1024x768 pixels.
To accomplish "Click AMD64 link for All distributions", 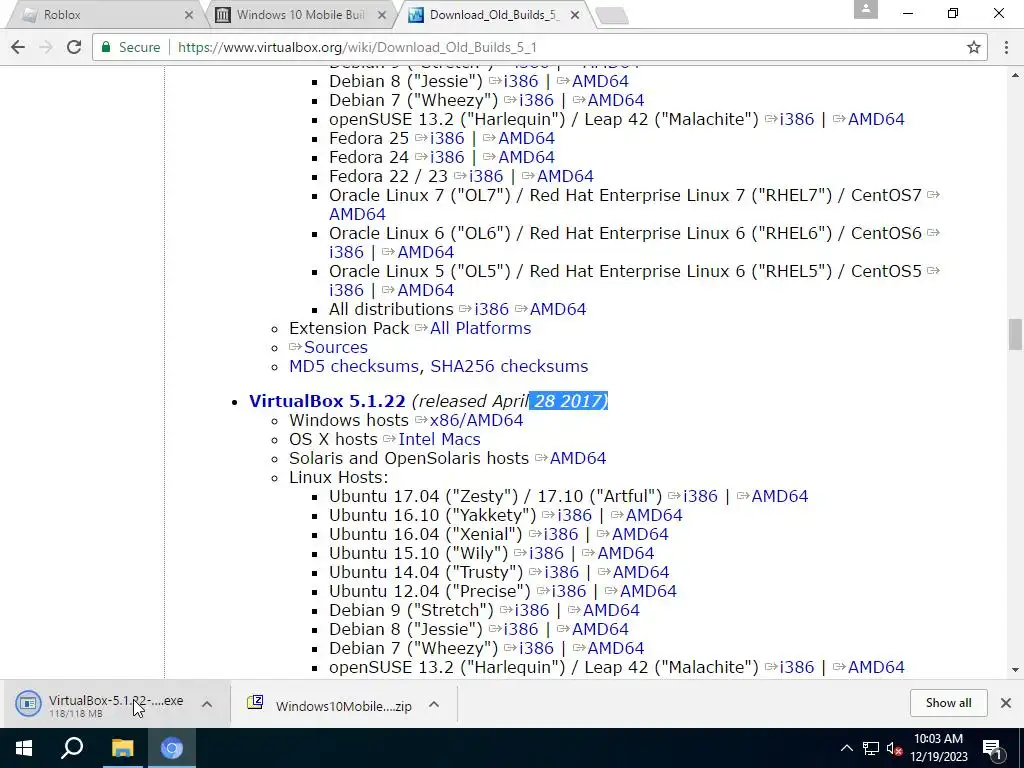I will coord(558,309).
